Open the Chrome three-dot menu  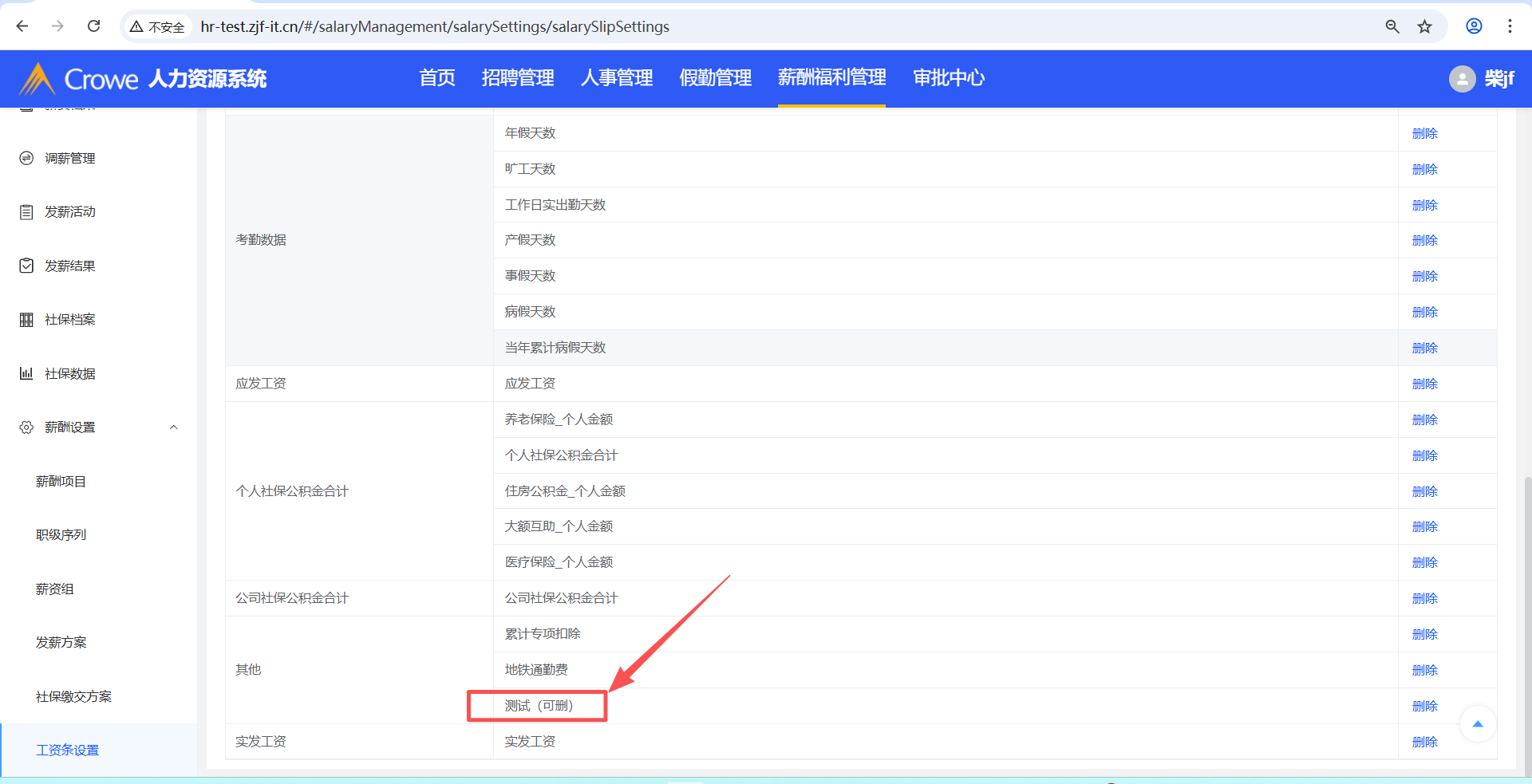point(1510,26)
